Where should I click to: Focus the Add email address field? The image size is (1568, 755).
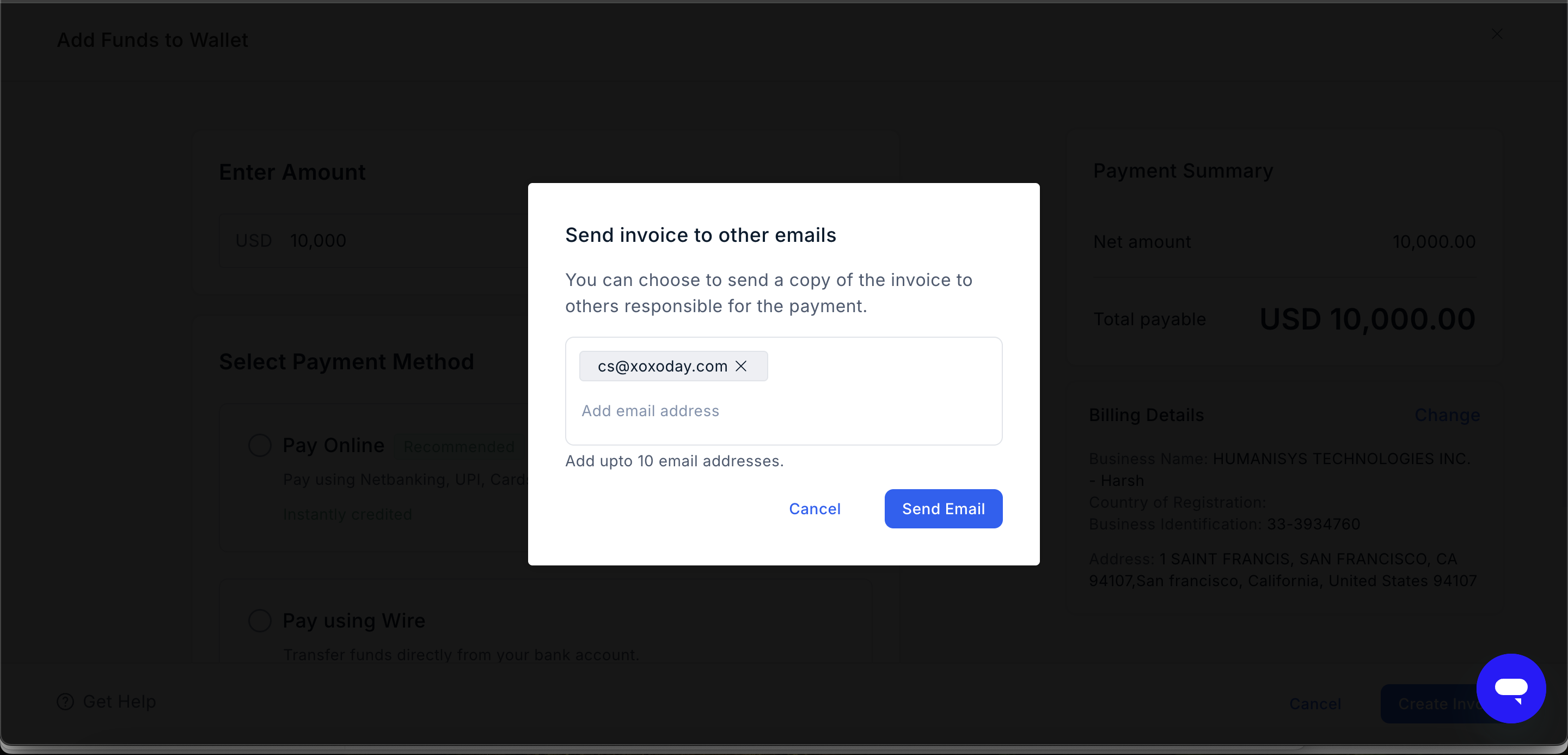[x=783, y=411]
